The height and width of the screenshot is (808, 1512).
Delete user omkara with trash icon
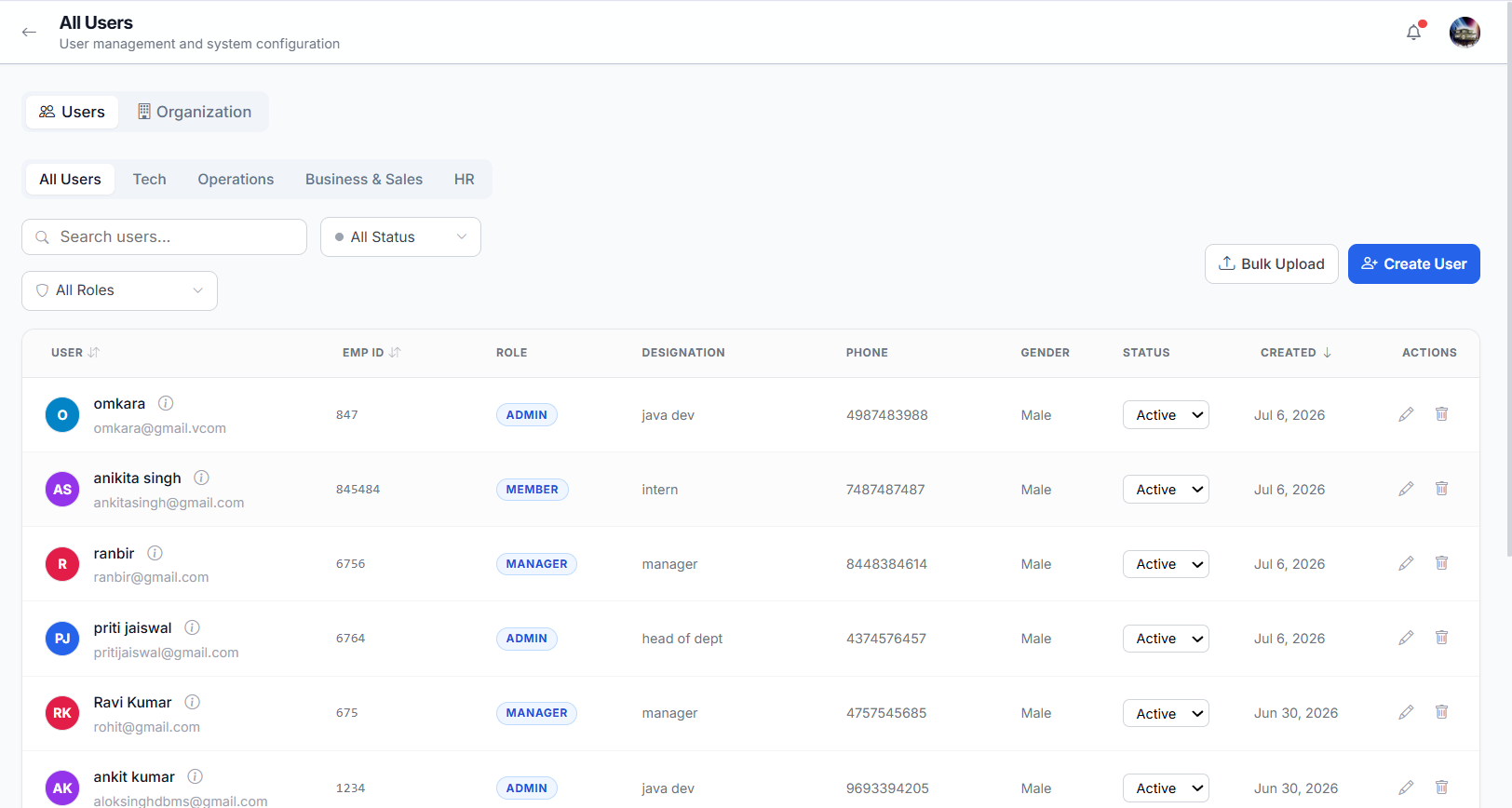tap(1441, 414)
